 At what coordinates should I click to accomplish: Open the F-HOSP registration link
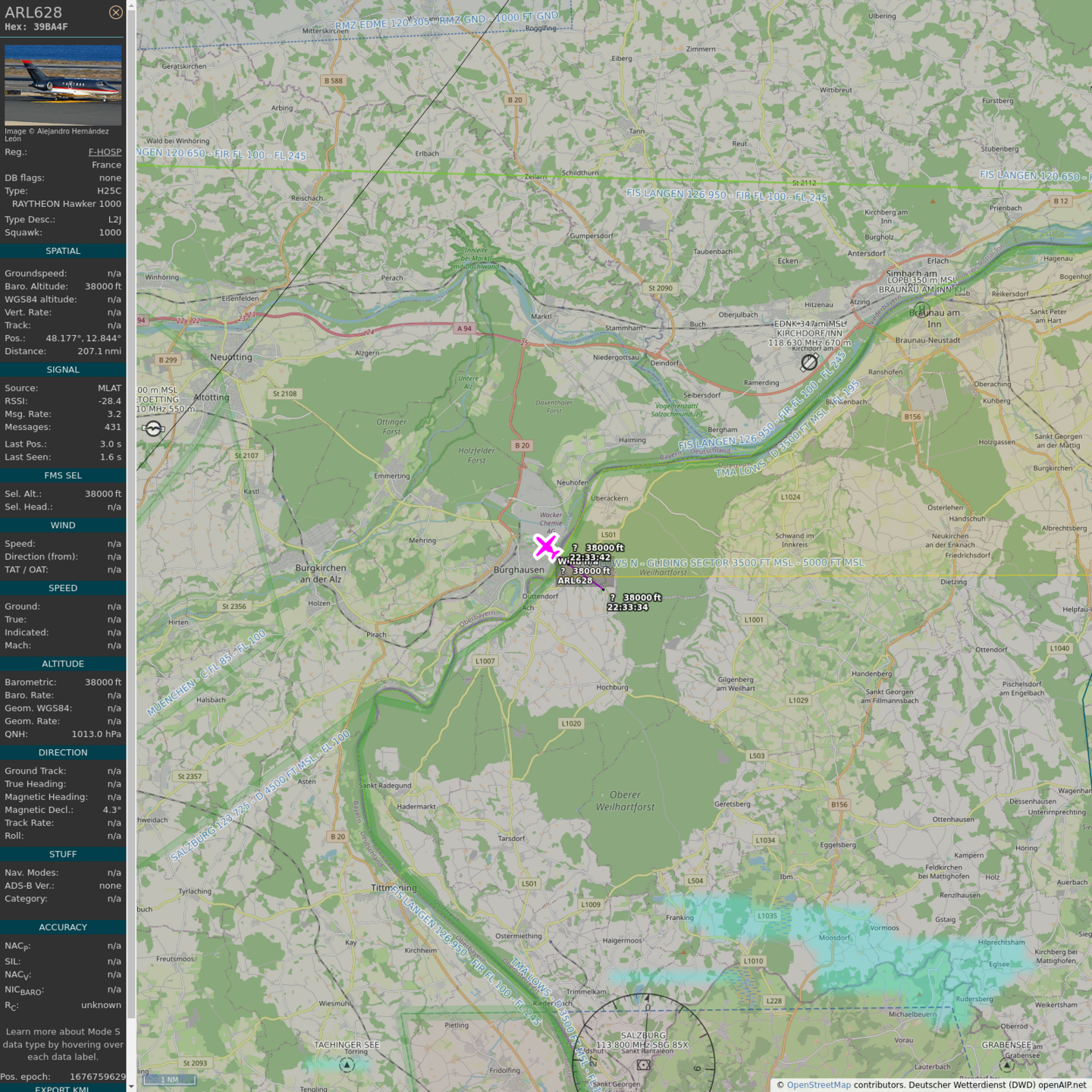pyautogui.click(x=105, y=152)
